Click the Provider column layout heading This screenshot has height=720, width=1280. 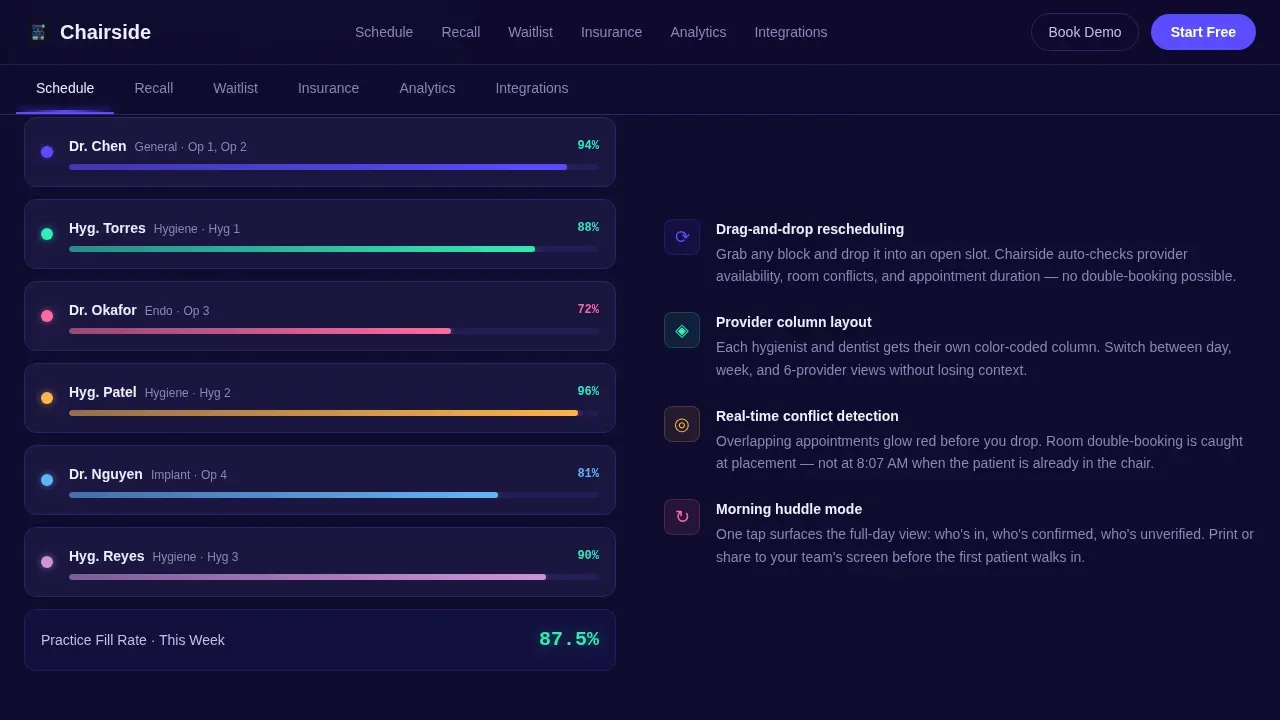coord(794,322)
